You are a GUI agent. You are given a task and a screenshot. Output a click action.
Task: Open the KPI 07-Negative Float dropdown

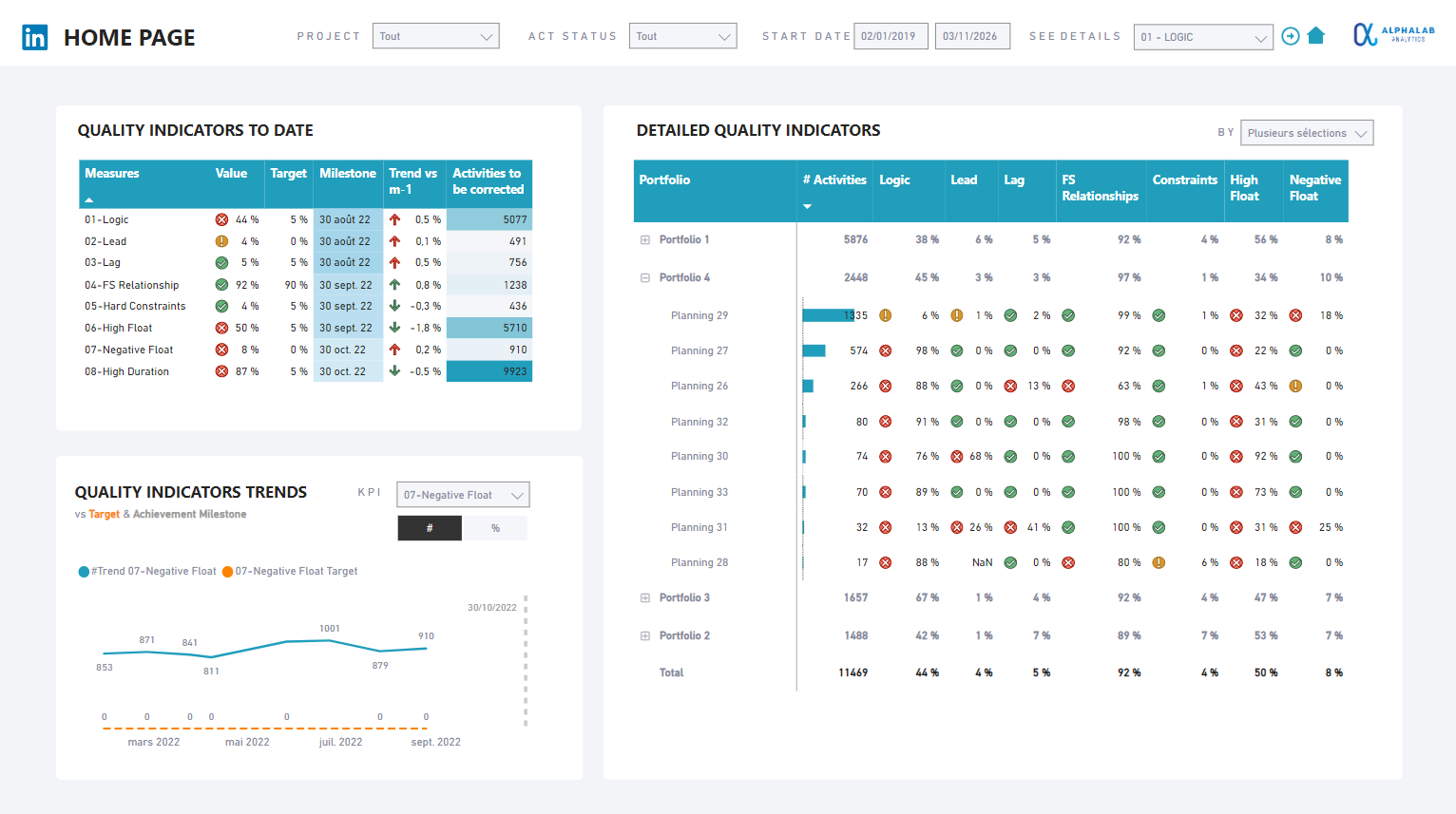[x=463, y=495]
